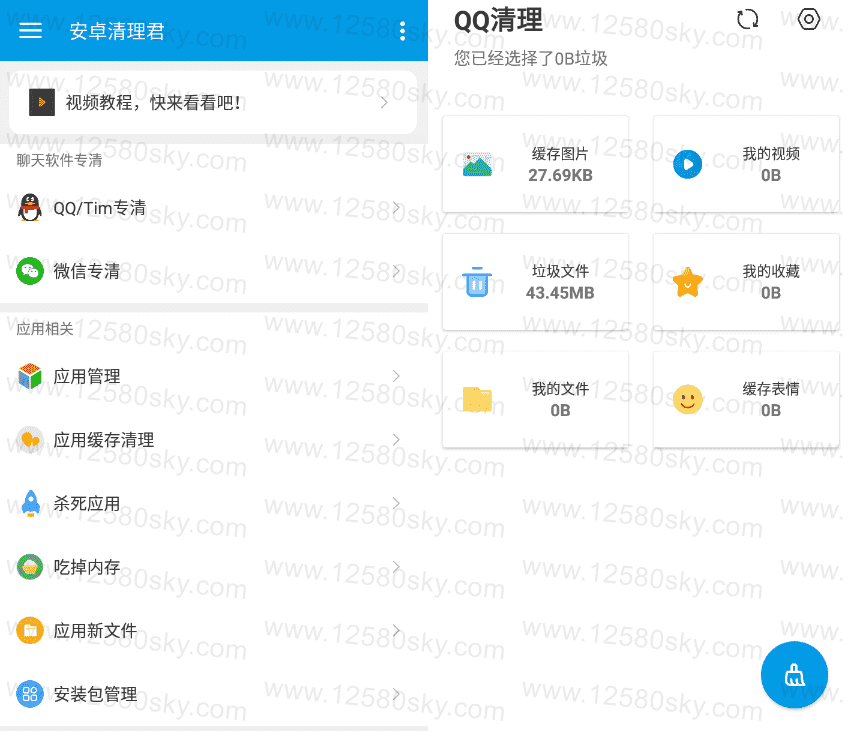
Task: Click the 我的收藏 card label
Action: 771,271
